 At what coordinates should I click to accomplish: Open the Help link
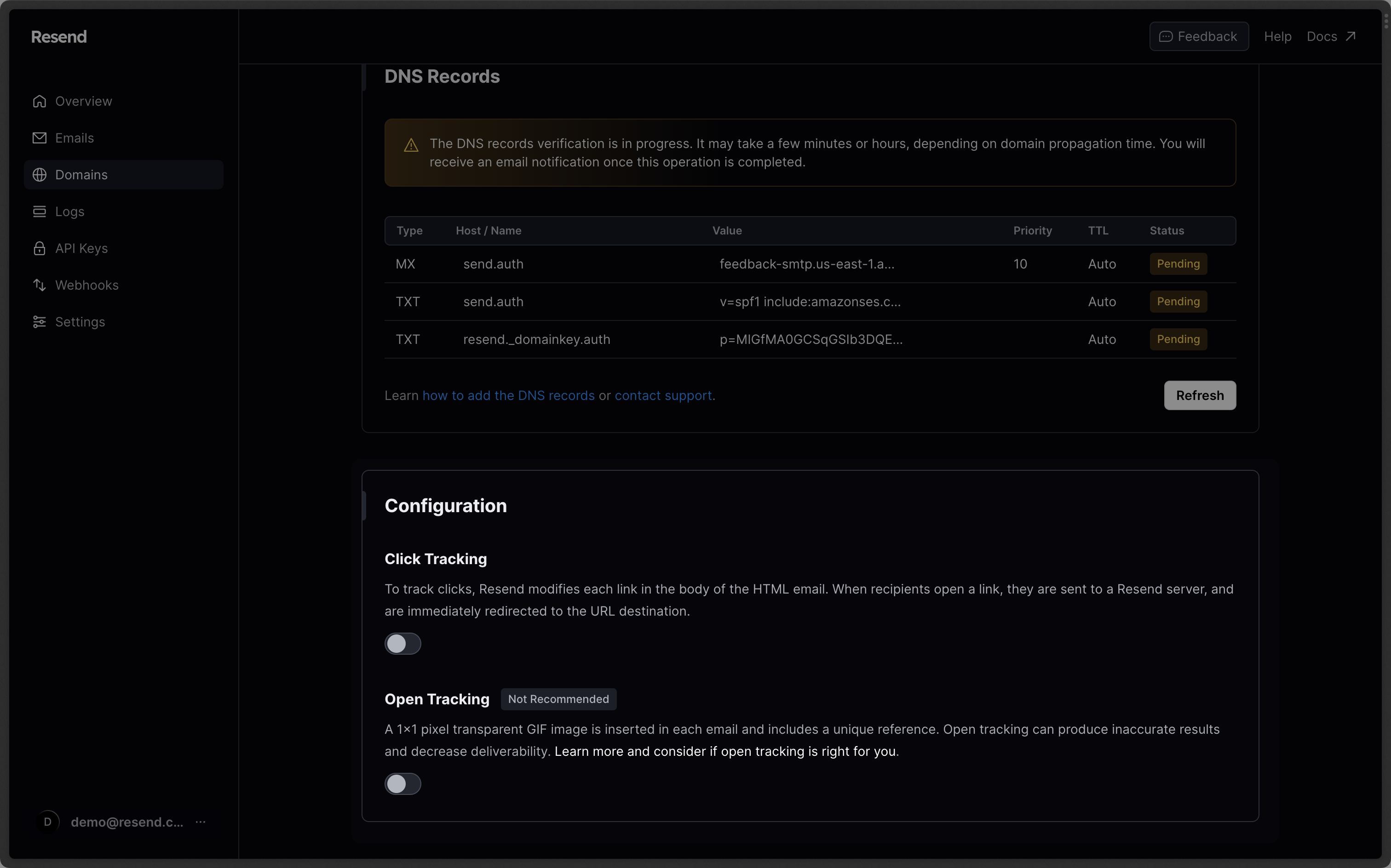click(x=1277, y=37)
